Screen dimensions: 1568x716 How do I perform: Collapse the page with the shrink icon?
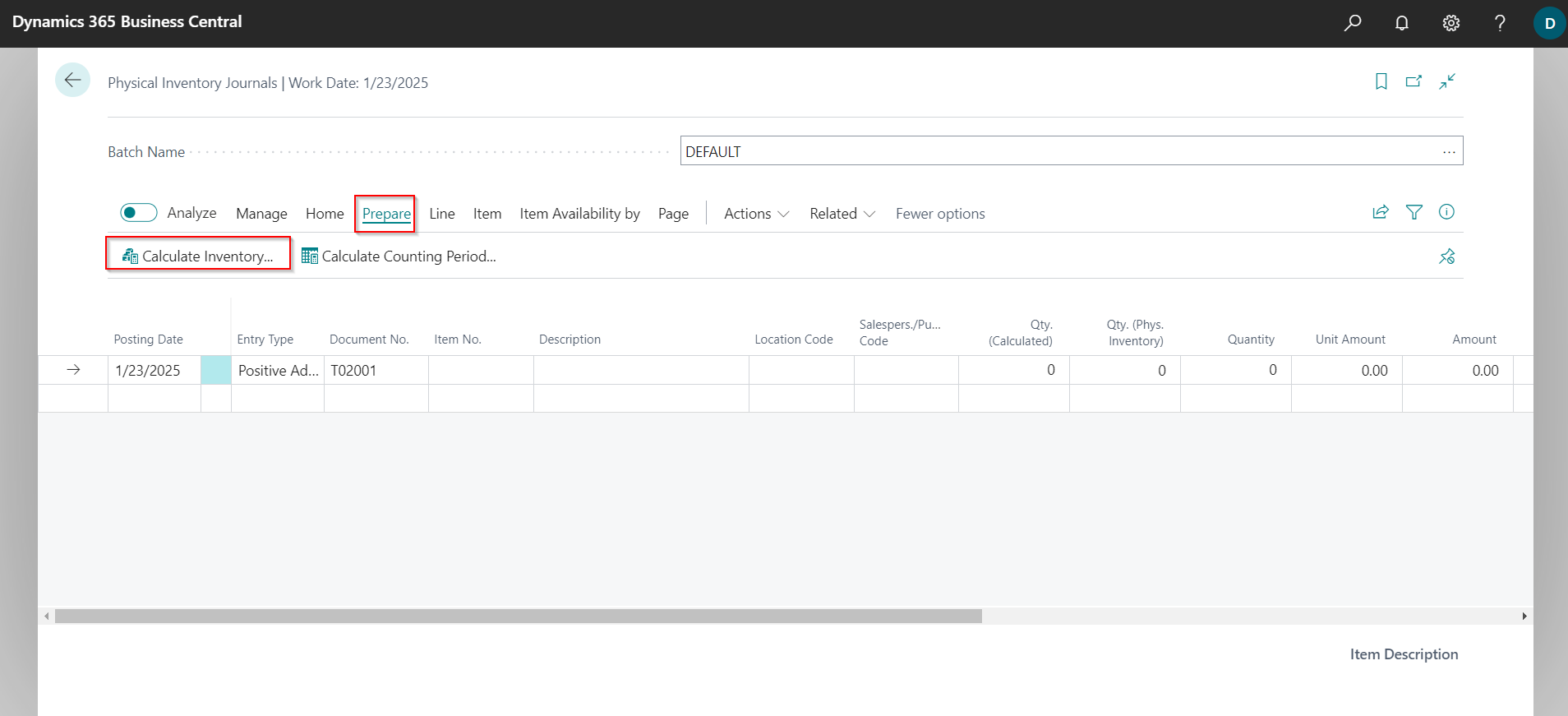(1447, 81)
